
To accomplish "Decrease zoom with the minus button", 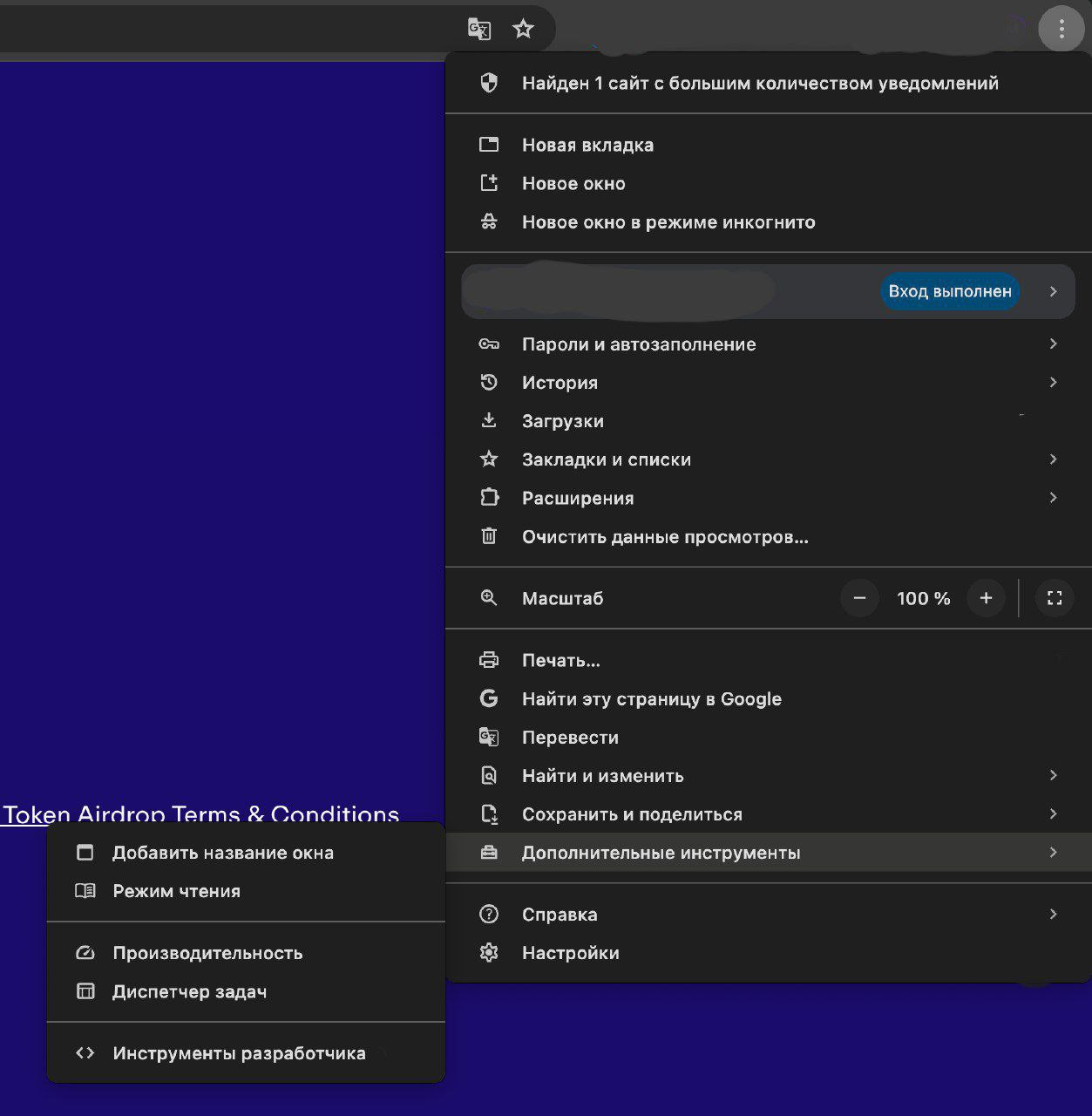I will (859, 598).
